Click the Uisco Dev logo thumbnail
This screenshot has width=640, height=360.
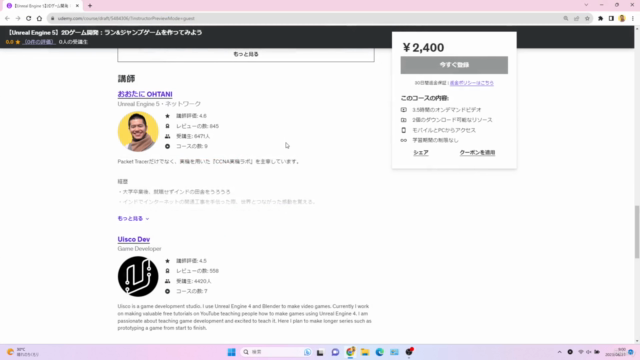[x=138, y=276]
